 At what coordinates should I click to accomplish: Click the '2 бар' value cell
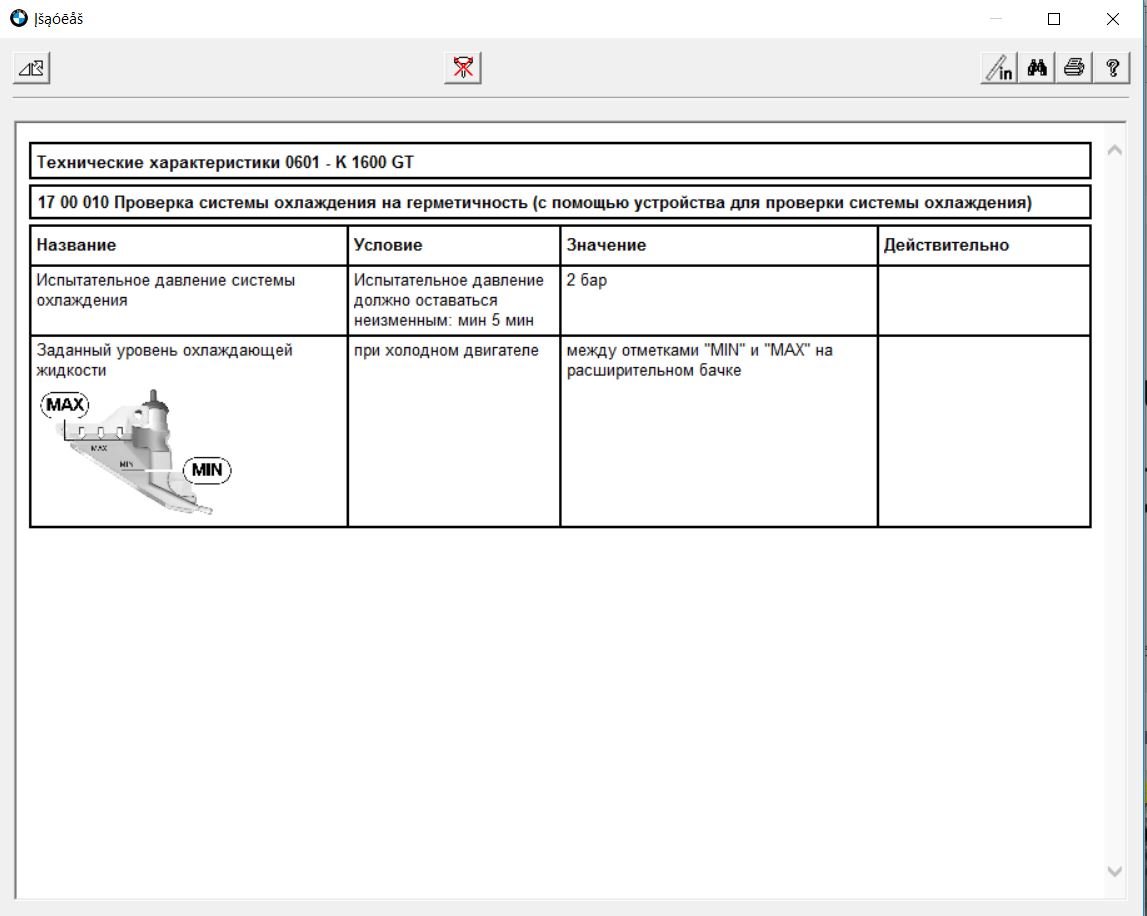coord(587,281)
